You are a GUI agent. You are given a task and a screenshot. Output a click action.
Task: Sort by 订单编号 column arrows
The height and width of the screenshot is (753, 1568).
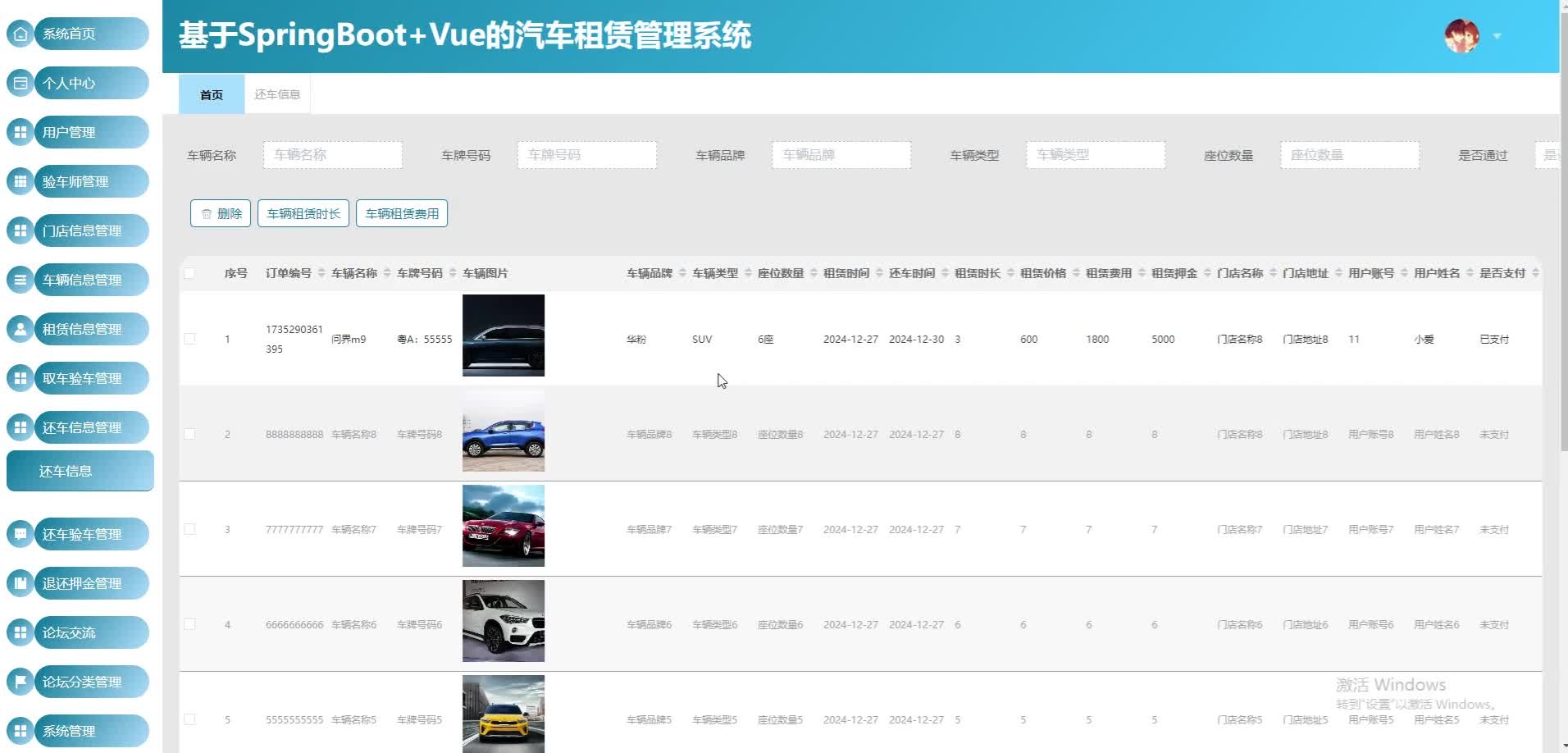(x=321, y=273)
